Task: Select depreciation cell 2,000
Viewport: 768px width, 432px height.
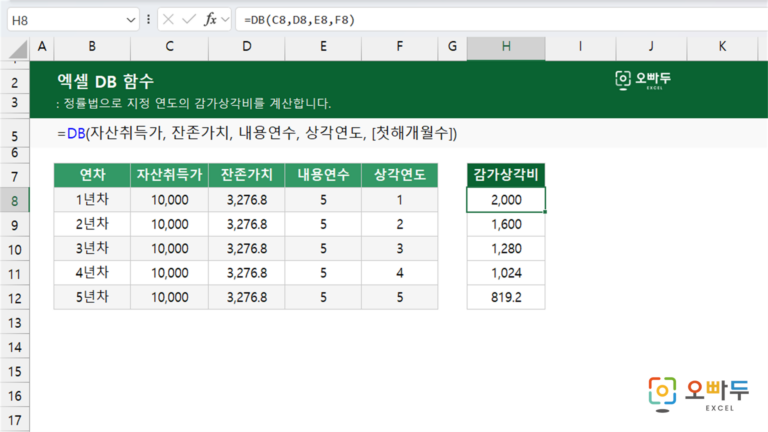Action: coord(506,200)
